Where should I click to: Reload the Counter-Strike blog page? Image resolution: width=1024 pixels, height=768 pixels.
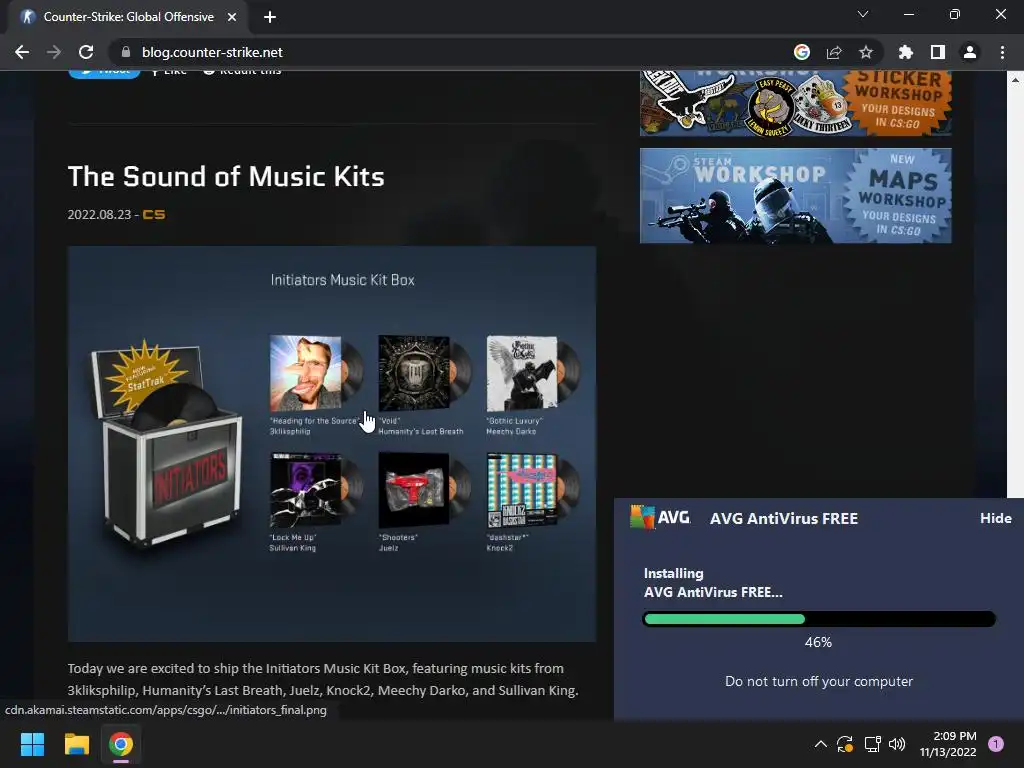[86, 52]
